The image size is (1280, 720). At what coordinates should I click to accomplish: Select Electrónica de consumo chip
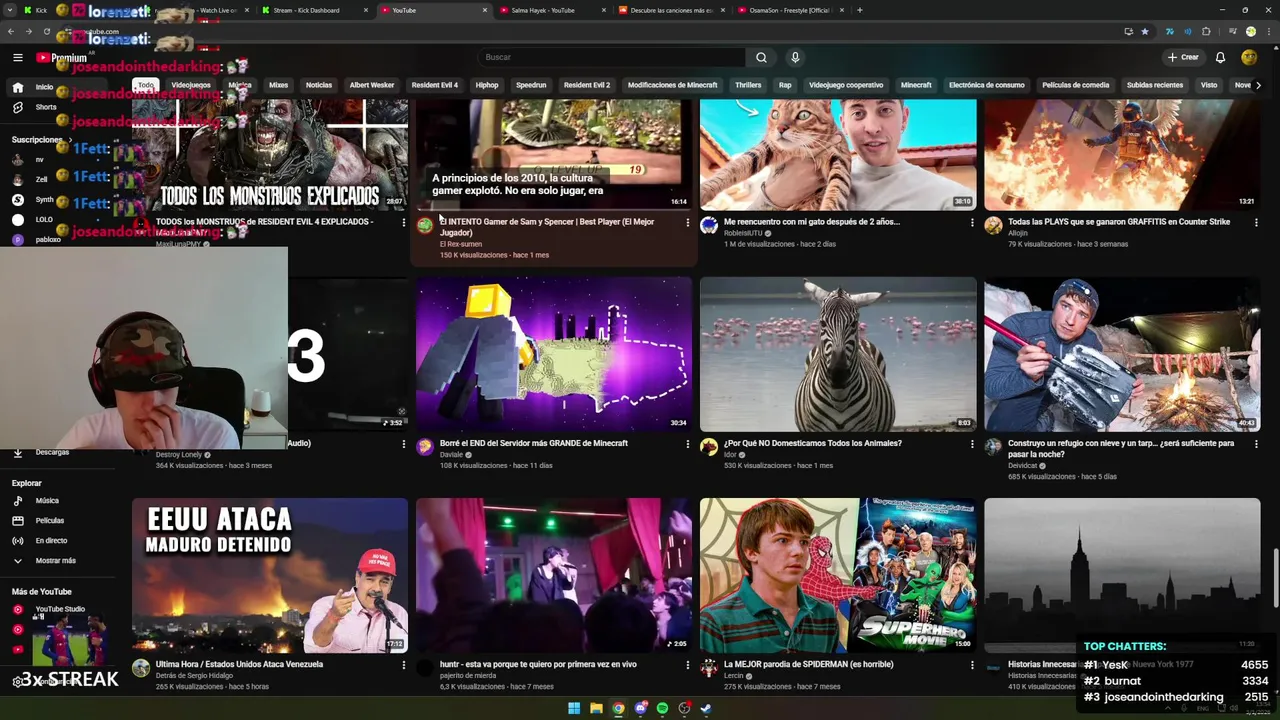click(987, 85)
